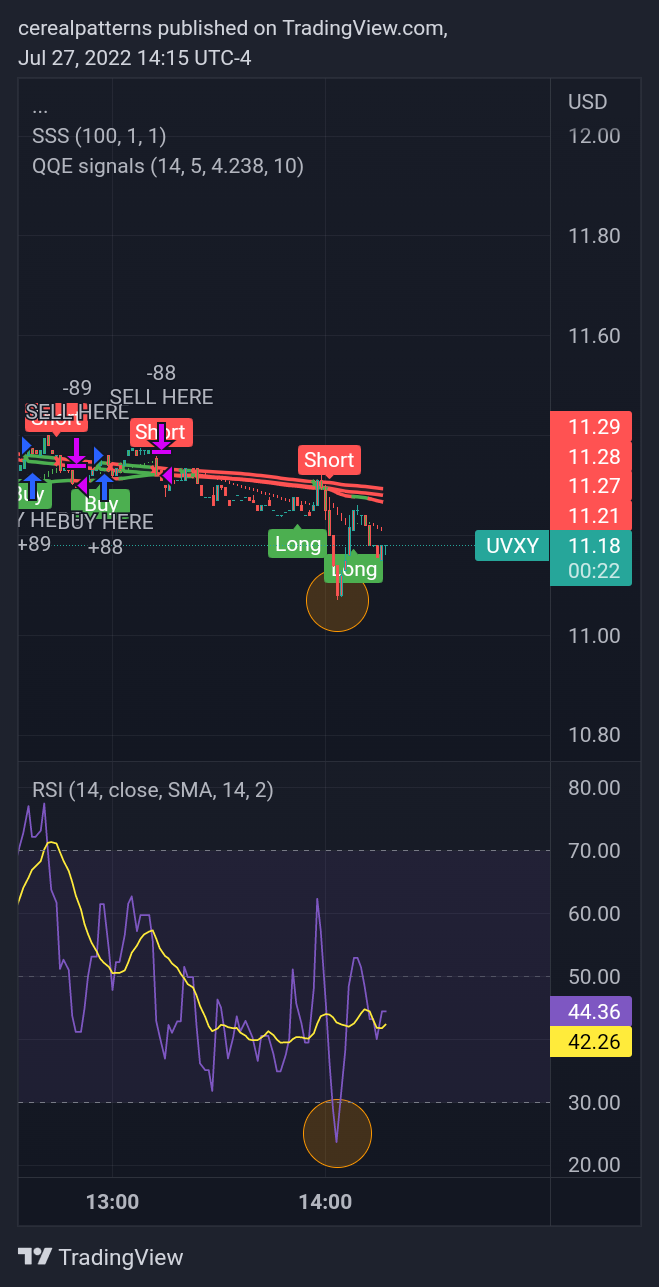Click the 20.00 RSI axis label
The image size is (659, 1287).
click(x=594, y=1165)
